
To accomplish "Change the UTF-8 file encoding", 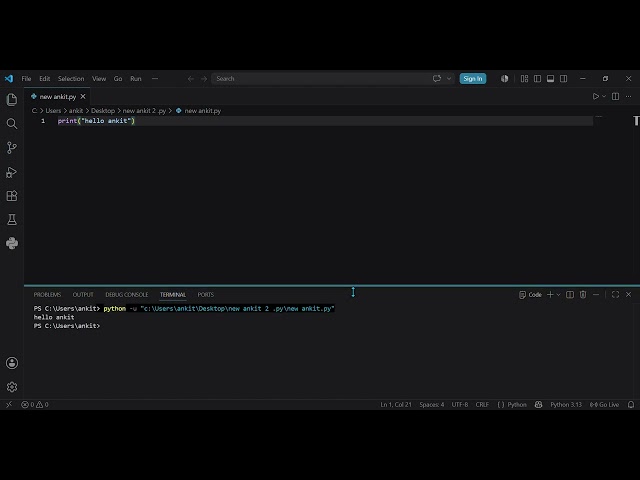I will pos(460,404).
